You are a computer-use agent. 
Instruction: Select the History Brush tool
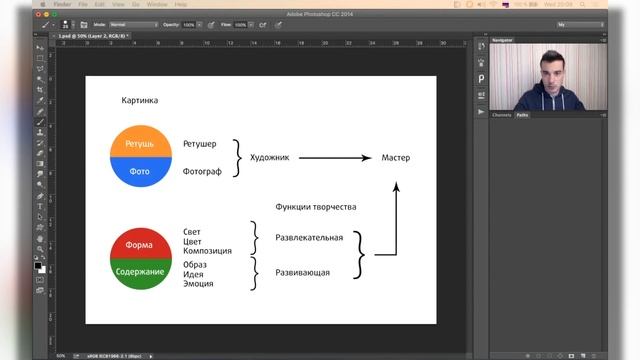40,143
